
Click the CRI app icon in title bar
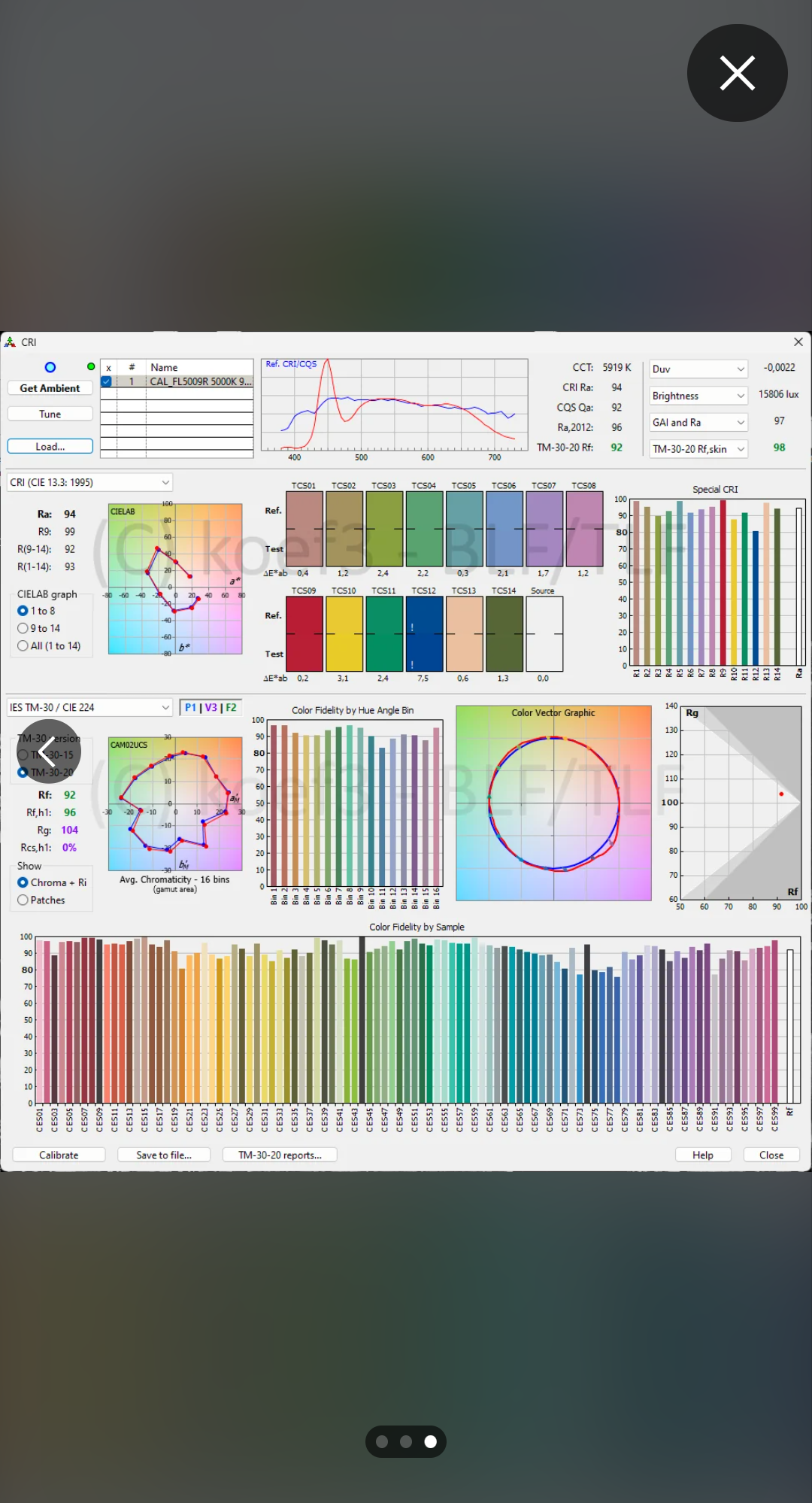click(10, 342)
